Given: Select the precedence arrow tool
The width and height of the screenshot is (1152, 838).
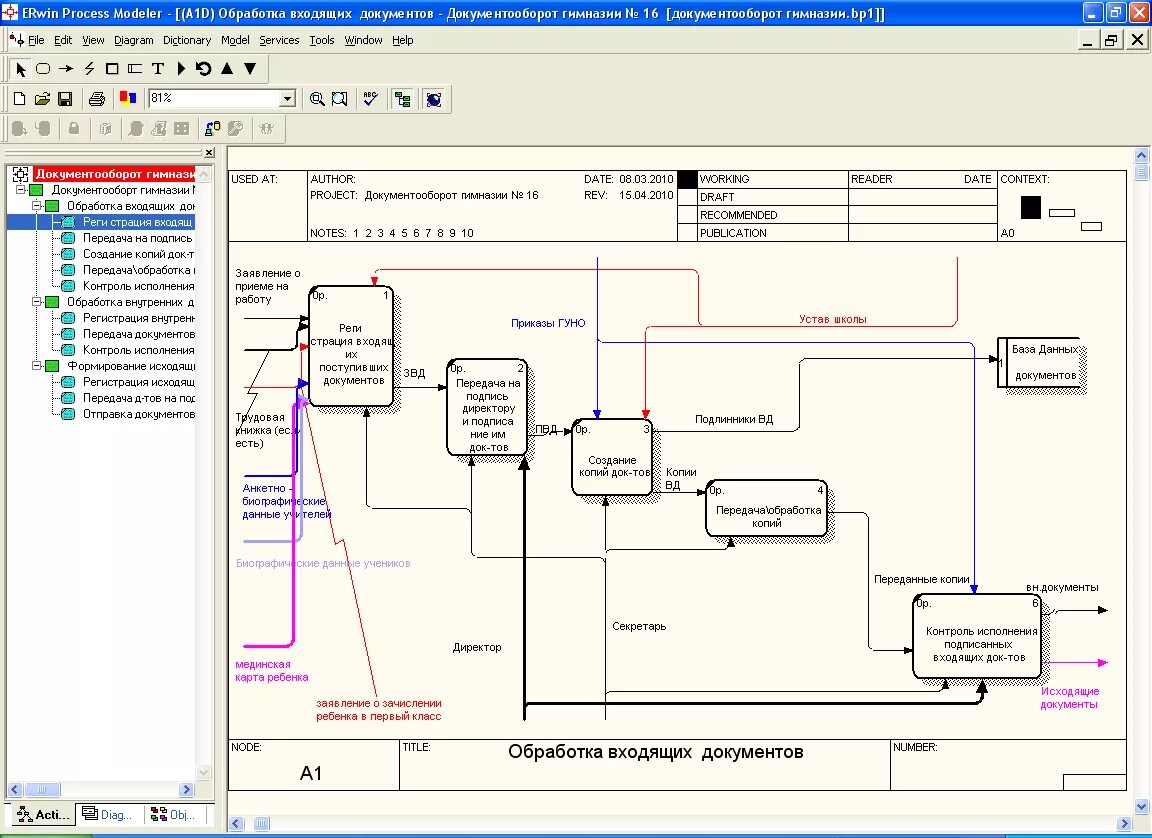Looking at the screenshot, I should pos(66,69).
